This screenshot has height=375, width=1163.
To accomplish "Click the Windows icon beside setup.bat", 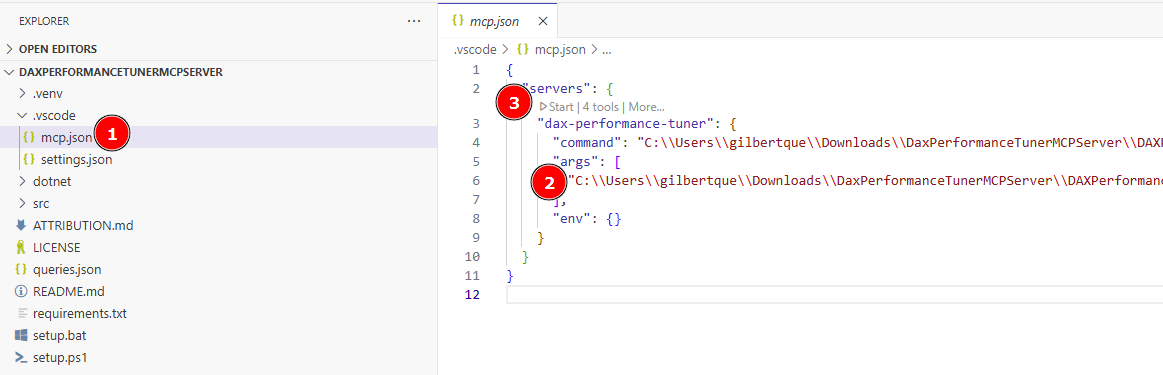I will [x=21, y=335].
